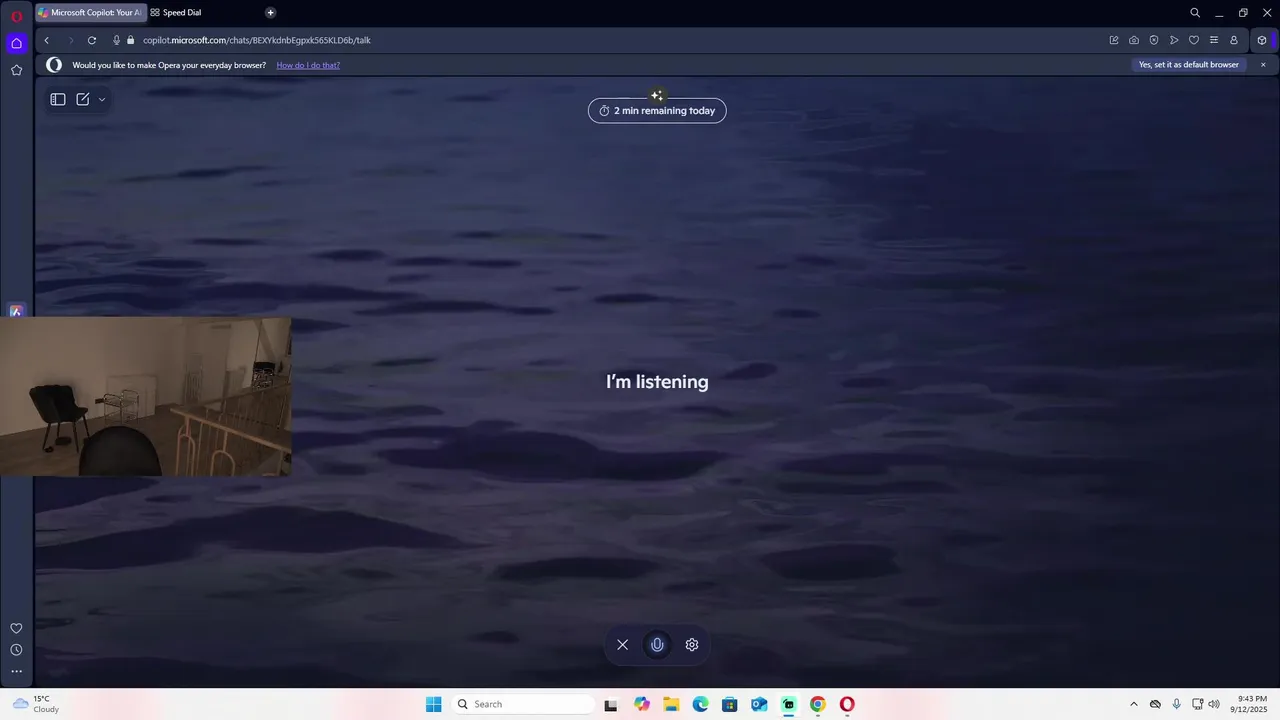
Task: Start a new chat with compose icon
Action: tap(83, 99)
